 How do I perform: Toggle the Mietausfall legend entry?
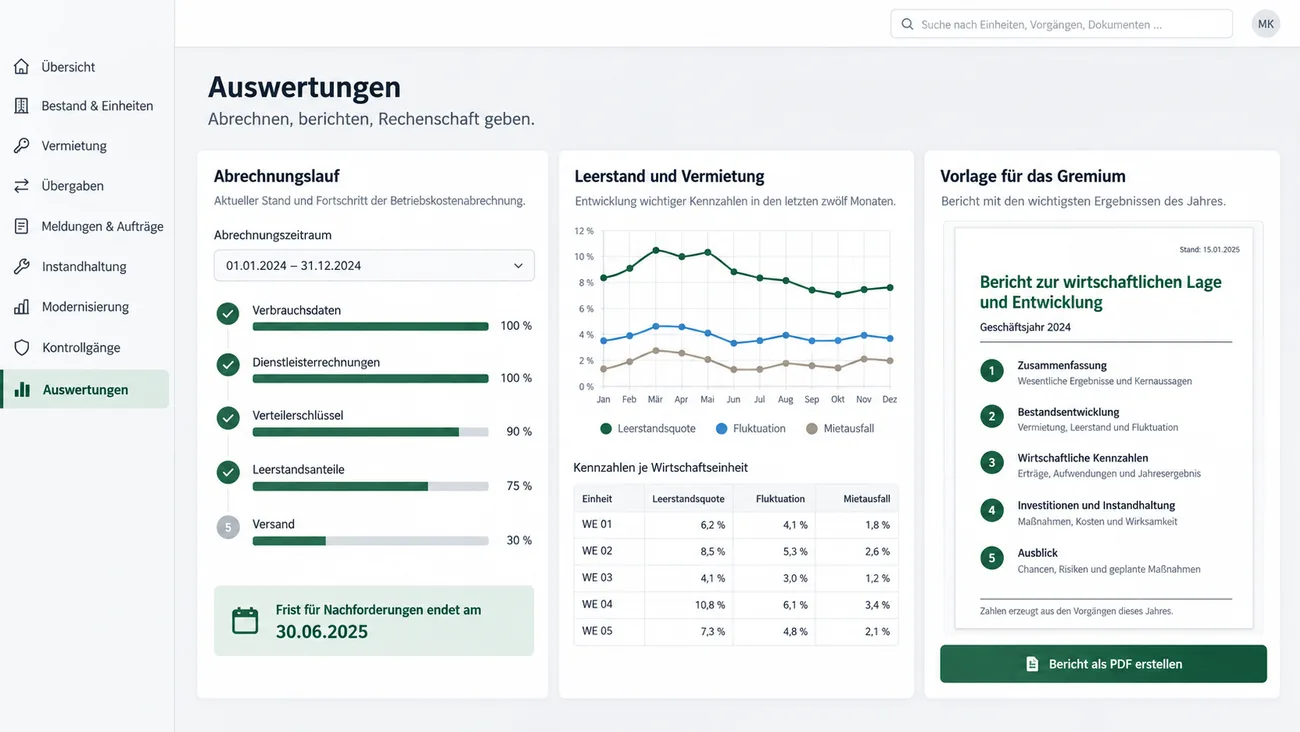pyautogui.click(x=840, y=429)
